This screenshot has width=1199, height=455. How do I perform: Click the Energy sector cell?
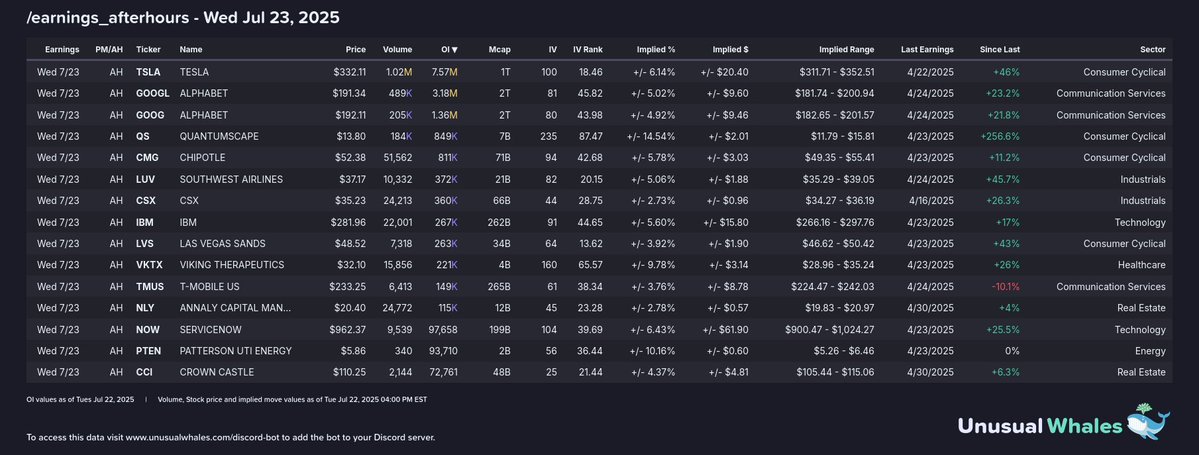click(x=1151, y=351)
